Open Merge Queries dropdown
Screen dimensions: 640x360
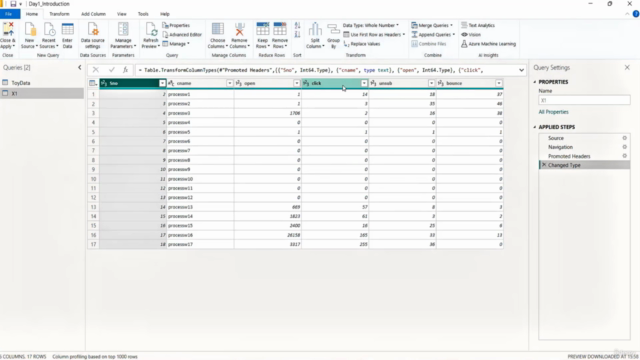pyautogui.click(x=432, y=25)
